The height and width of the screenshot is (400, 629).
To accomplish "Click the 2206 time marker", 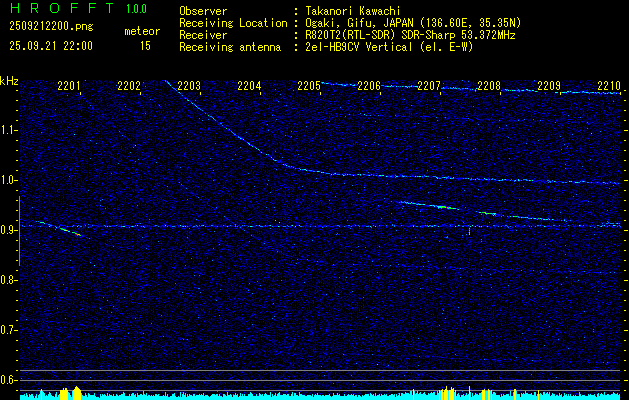I will (369, 86).
